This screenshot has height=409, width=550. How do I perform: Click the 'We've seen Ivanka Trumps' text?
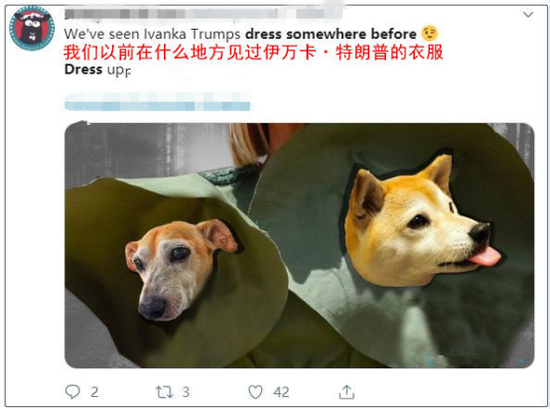(x=152, y=34)
